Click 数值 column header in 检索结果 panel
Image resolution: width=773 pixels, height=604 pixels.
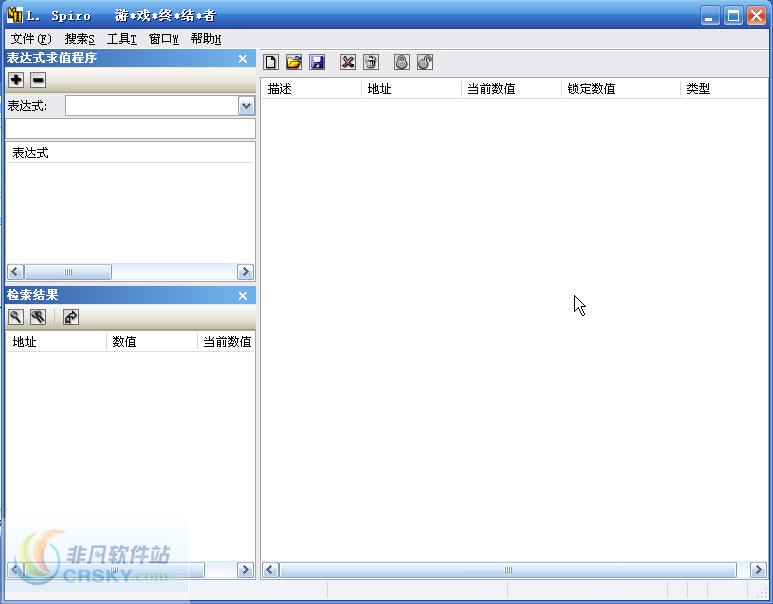pos(152,342)
